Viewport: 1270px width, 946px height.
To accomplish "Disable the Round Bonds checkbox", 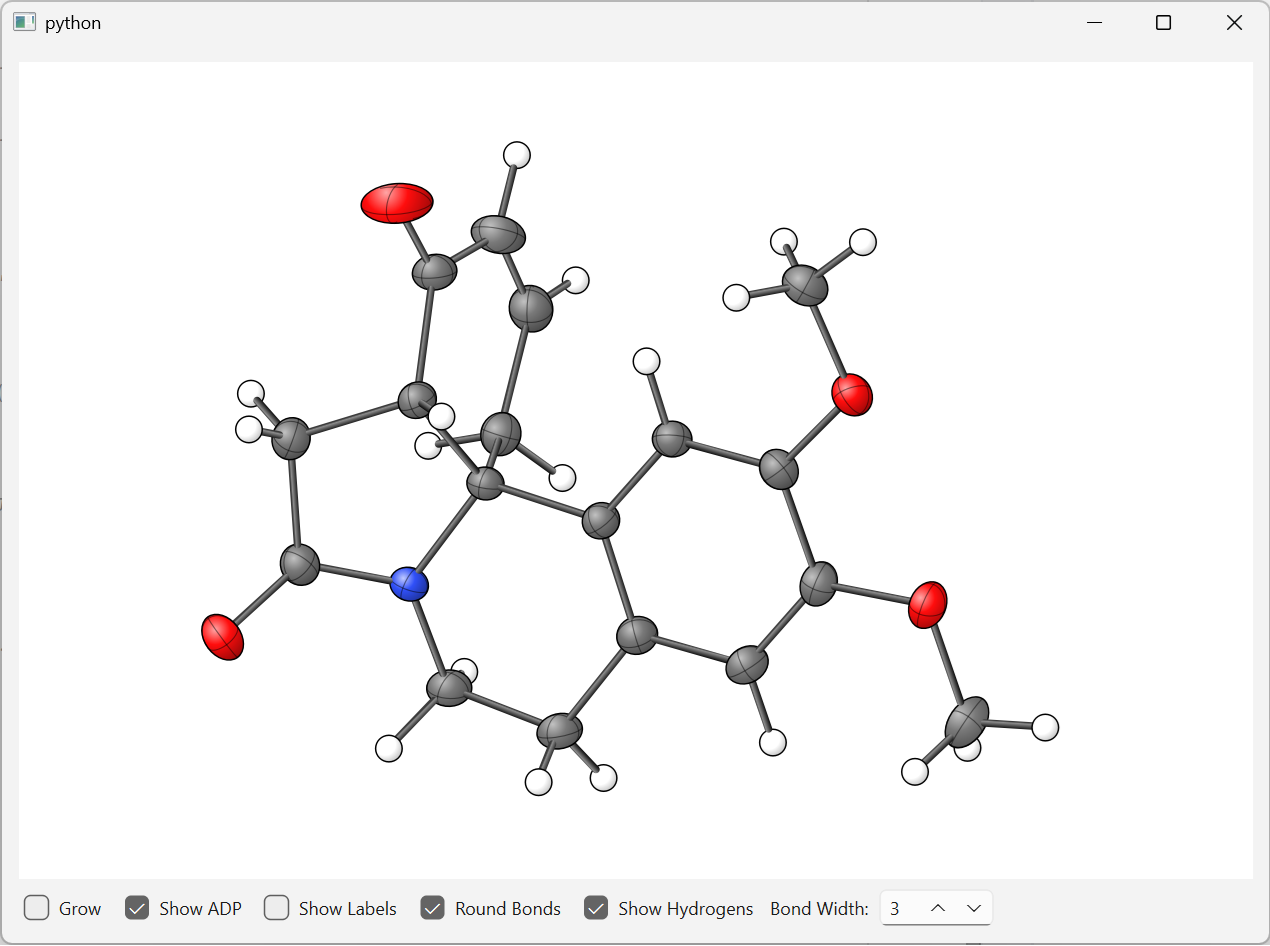I will point(432,908).
